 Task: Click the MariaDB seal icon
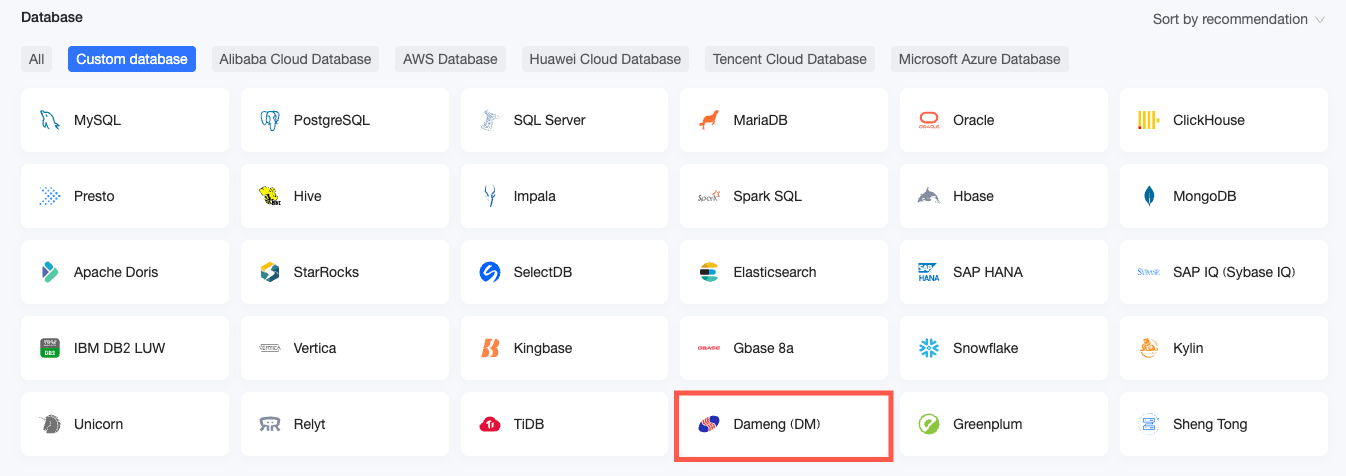tap(709, 120)
